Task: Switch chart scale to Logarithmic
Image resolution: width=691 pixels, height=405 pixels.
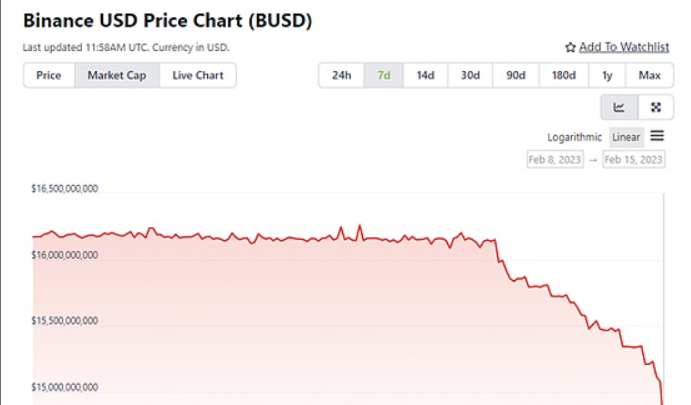Action: pos(575,137)
